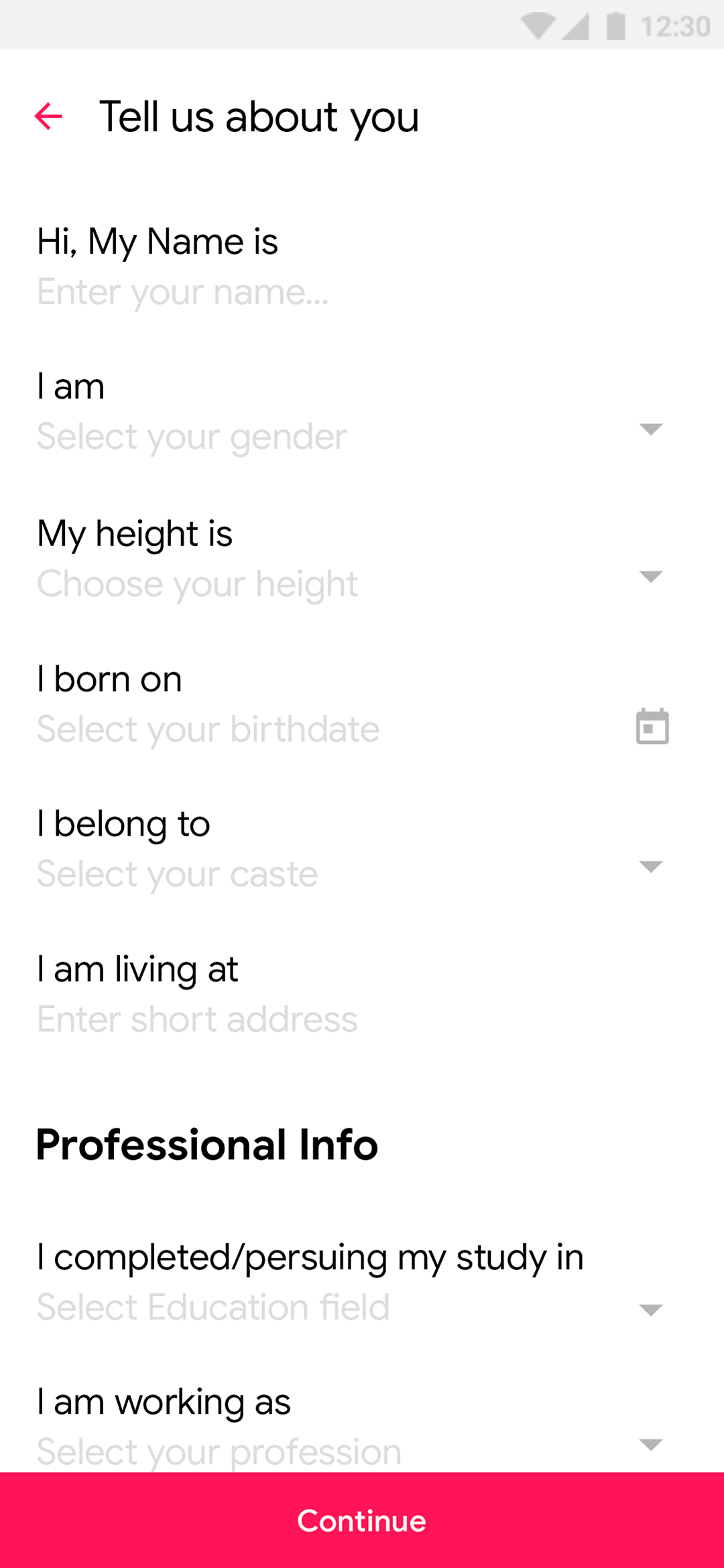Expand the profession dropdown arrow

click(651, 1445)
